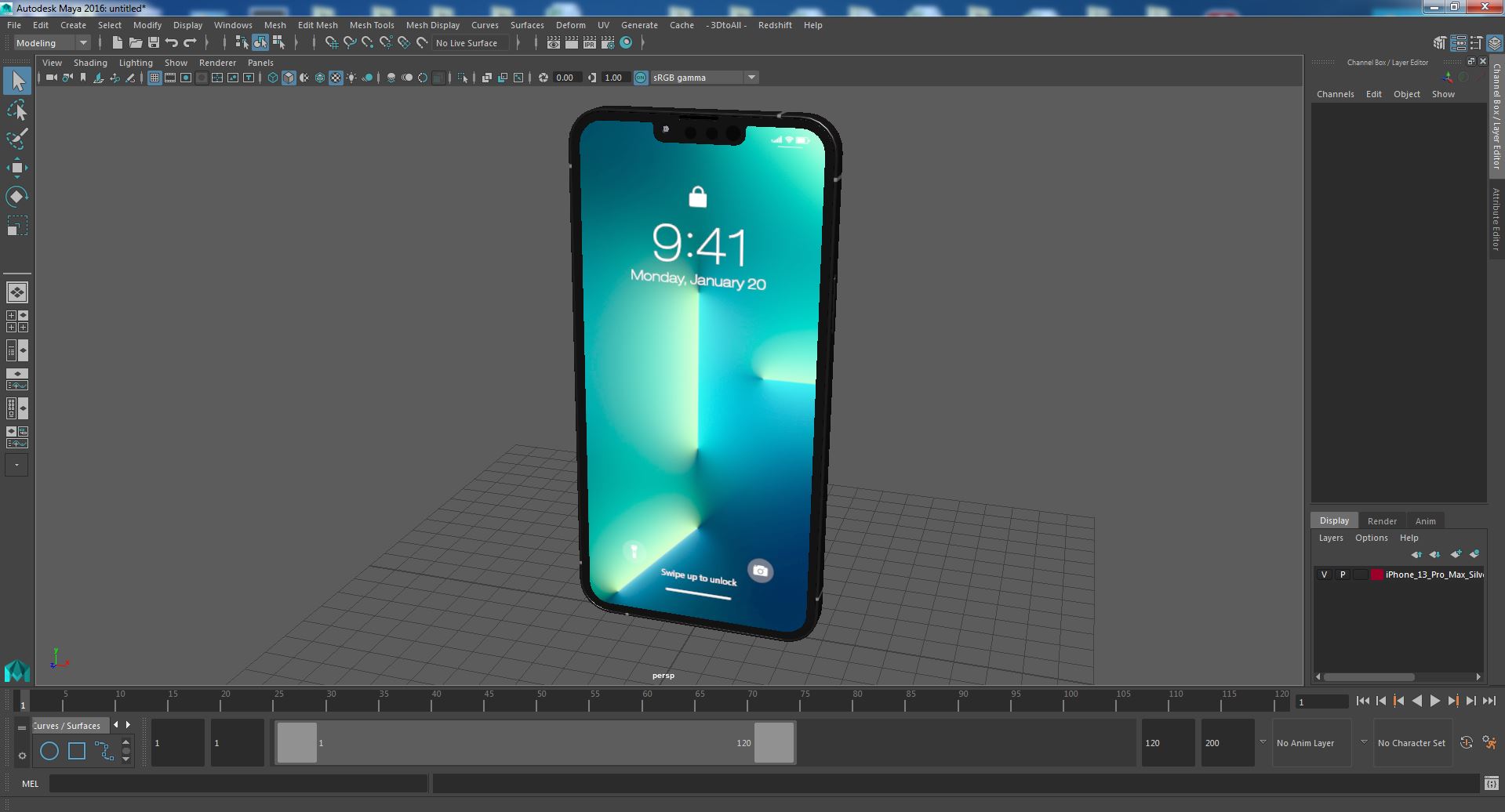The width and height of the screenshot is (1505, 812).
Task: Open the No Character Set dropdown
Action: point(1412,743)
